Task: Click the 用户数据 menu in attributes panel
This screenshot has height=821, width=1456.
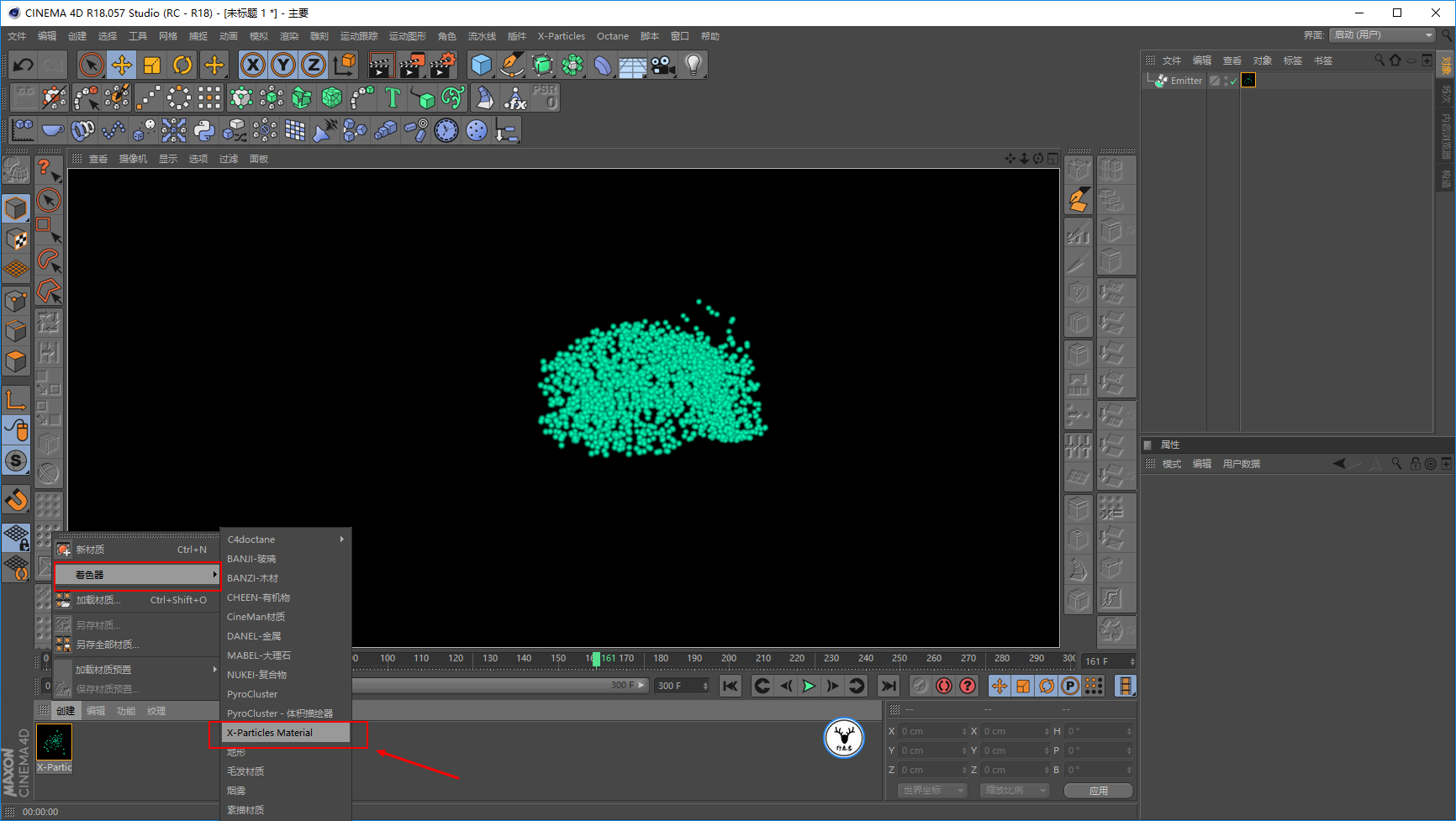Action: click(1241, 464)
